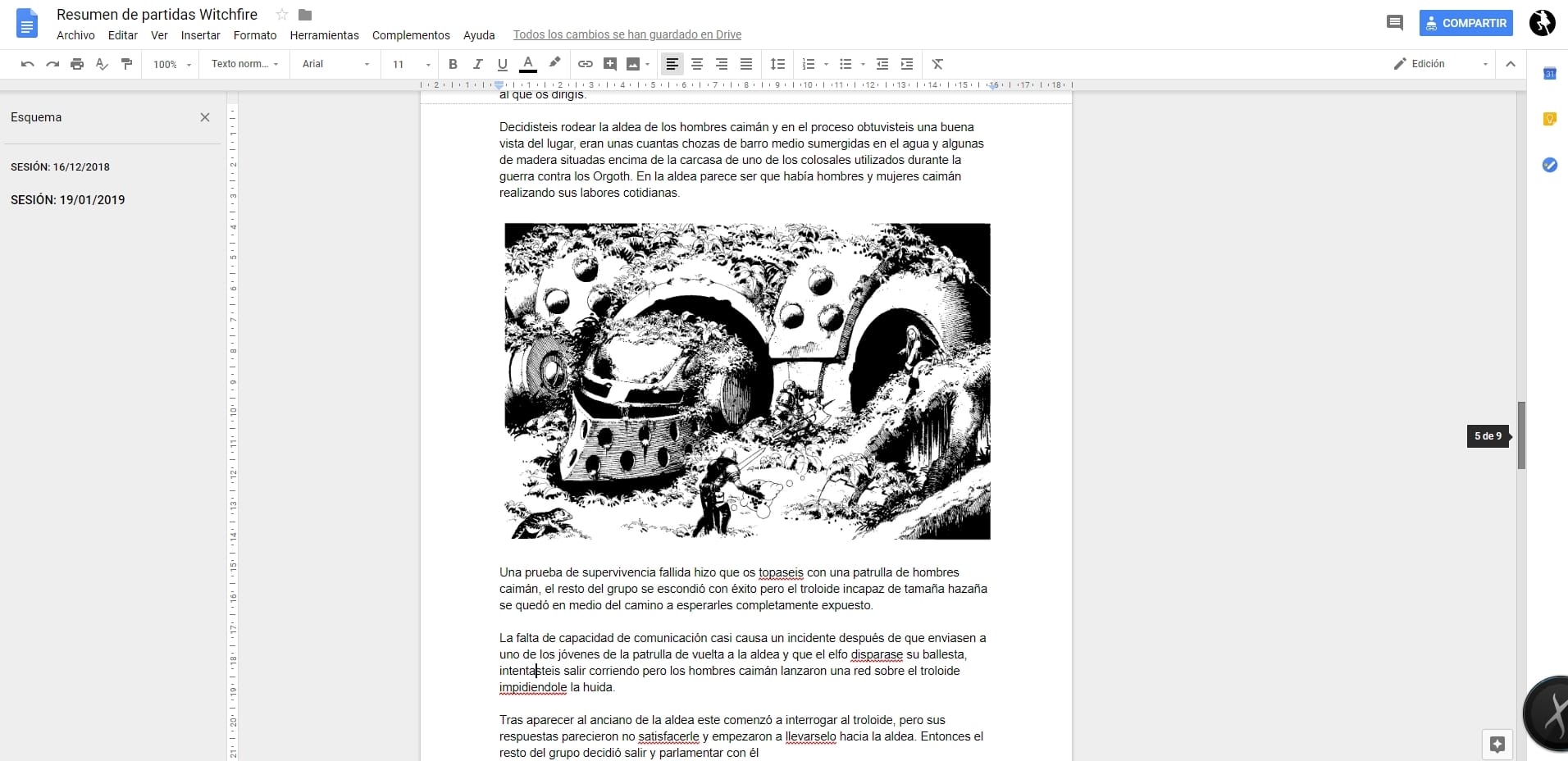Click the right indent marker on the ruler
Viewport: 1568px width, 761px height.
pos(993,85)
